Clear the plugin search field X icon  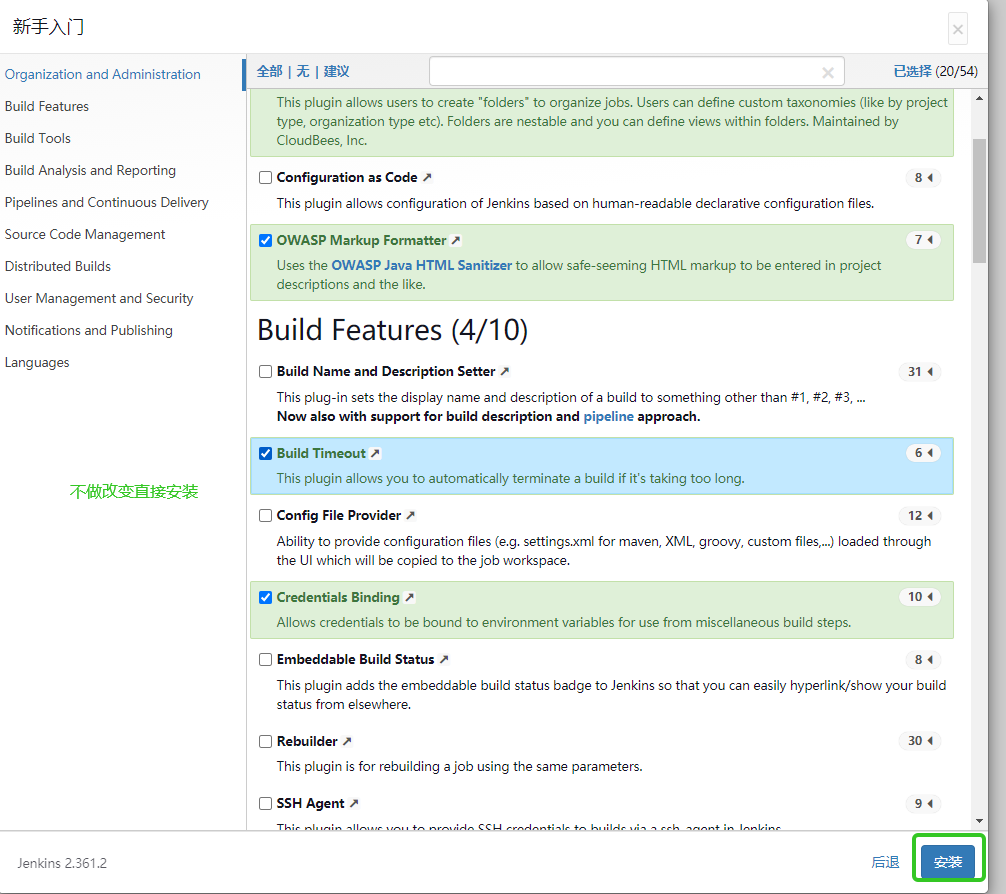point(828,72)
